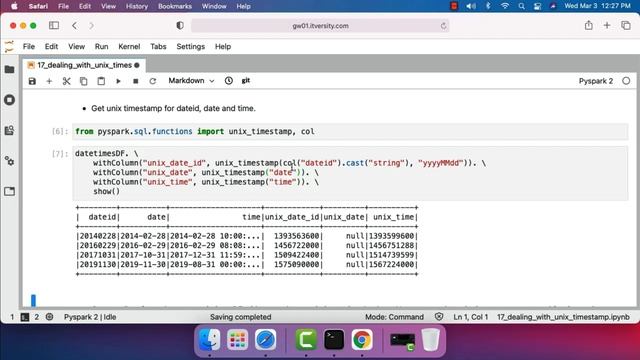Screen dimensions: 640x360
Task: Interrupt the kernel with stop icon
Action: 136,81
